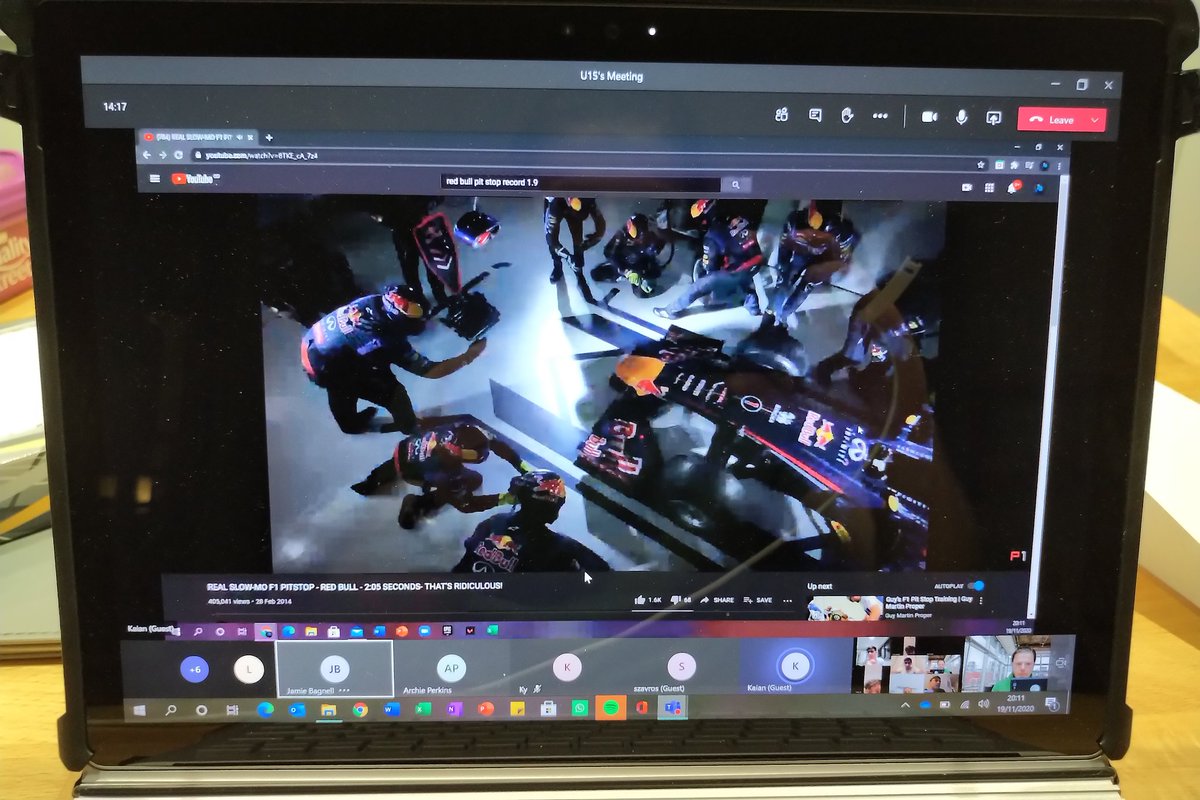The height and width of the screenshot is (800, 1200).
Task: Select the szavros (Guest) tile
Action: [x=682, y=668]
